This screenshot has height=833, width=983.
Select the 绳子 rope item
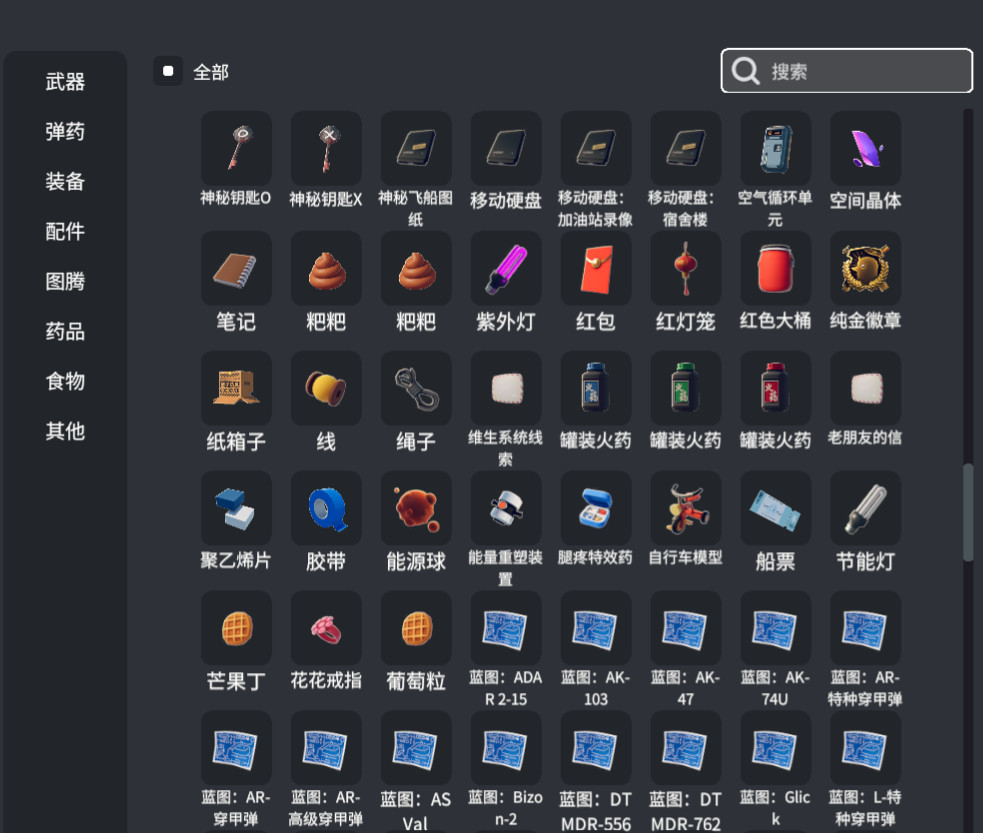(x=415, y=387)
